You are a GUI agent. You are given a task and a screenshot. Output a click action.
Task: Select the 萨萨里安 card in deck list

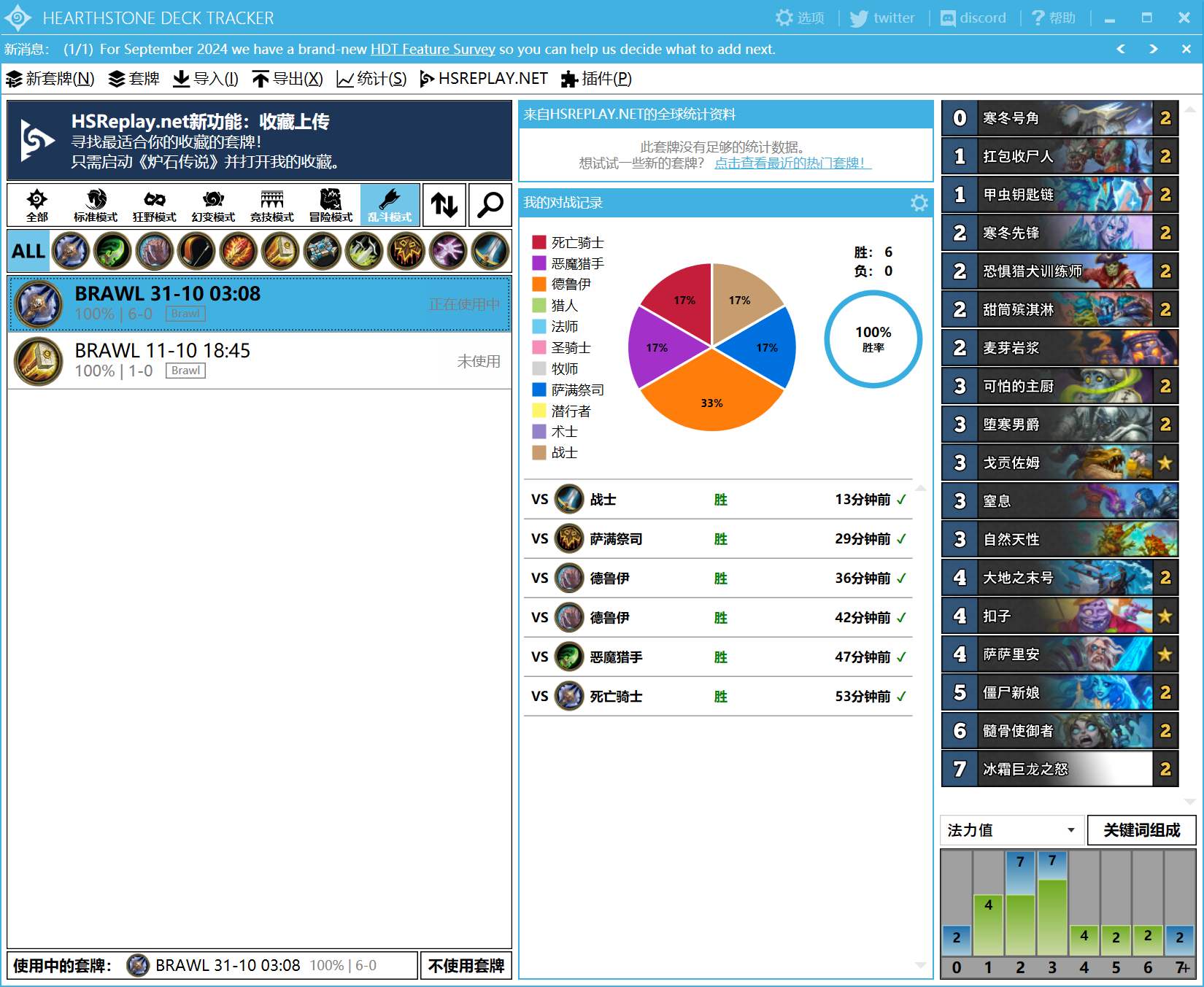[x=1060, y=654]
